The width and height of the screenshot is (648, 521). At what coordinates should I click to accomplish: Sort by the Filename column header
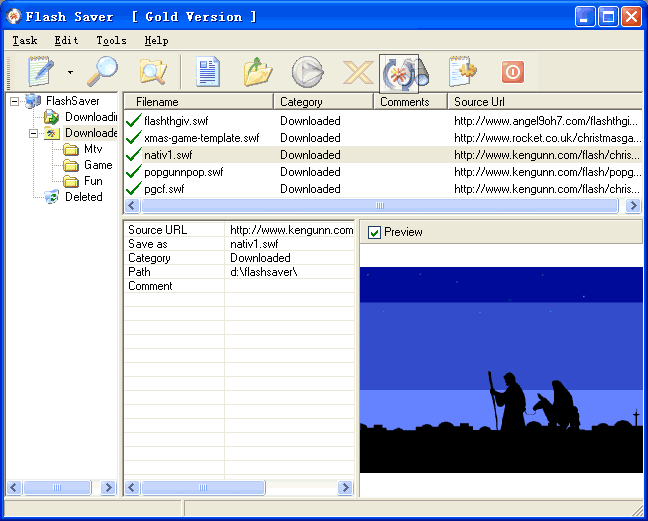tap(198, 102)
